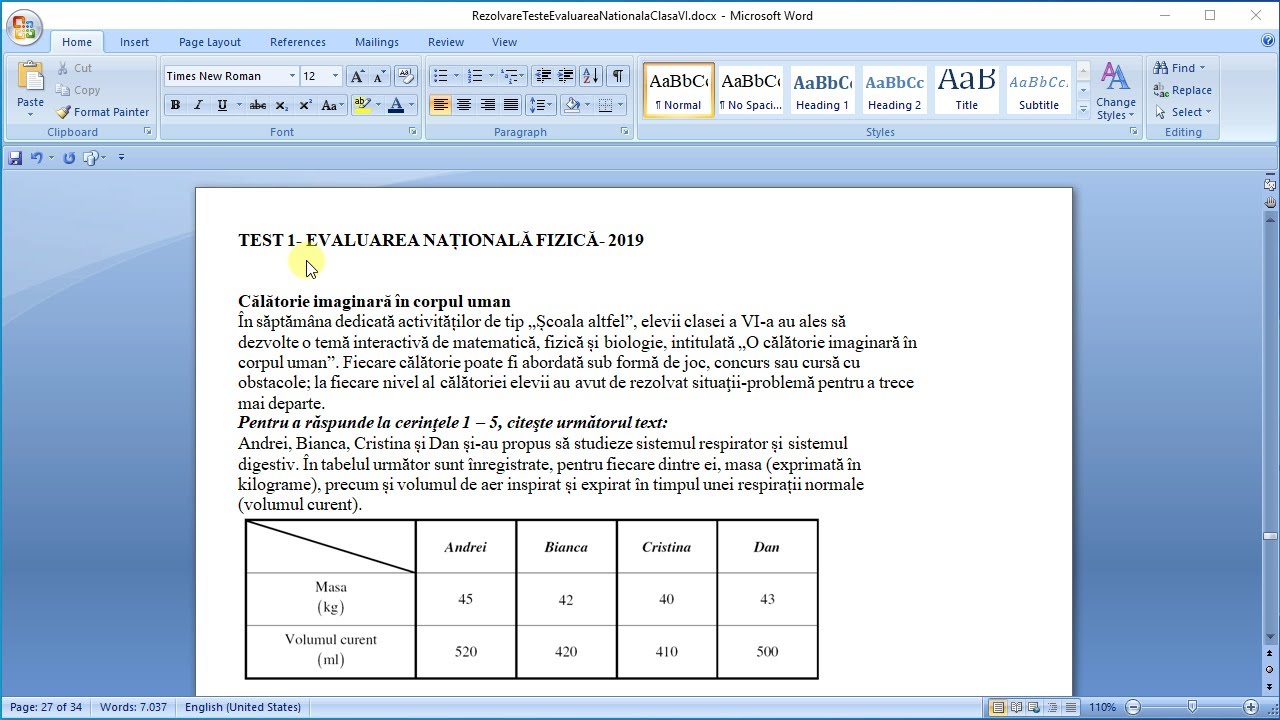Click the numbering list icon
This screenshot has width=1280, height=720.
(x=475, y=76)
